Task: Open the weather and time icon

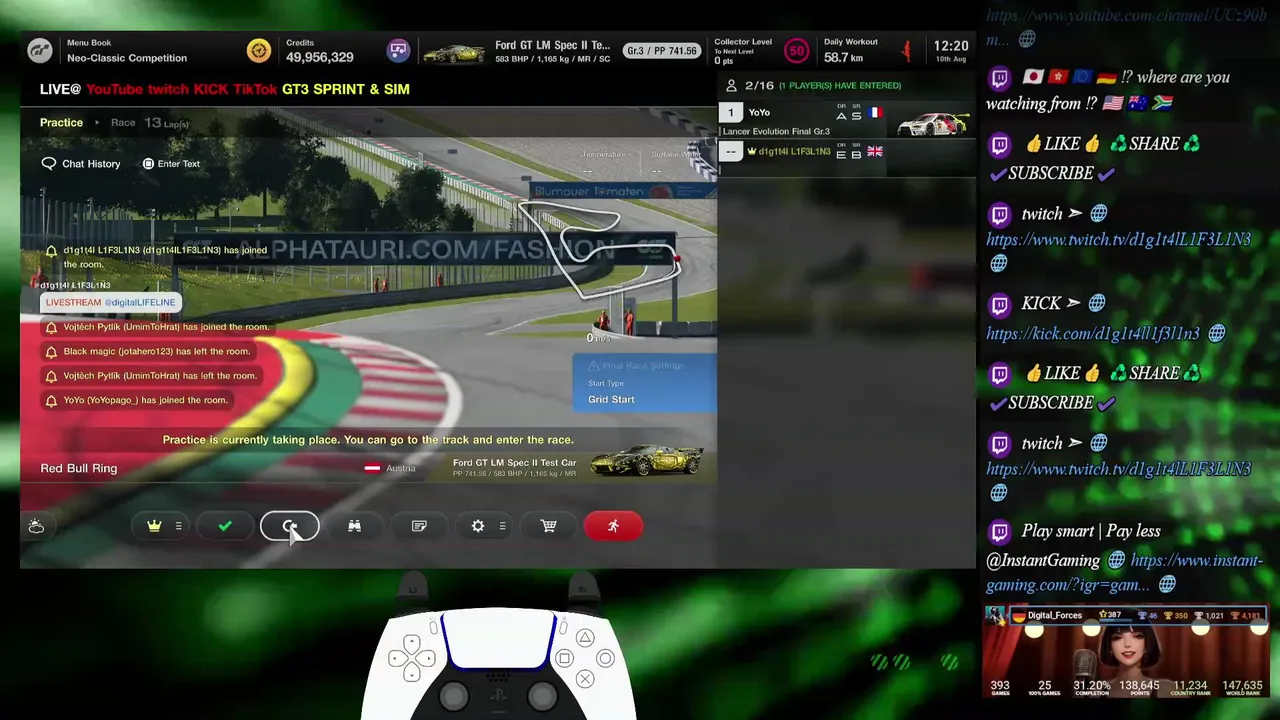Action: [36, 526]
